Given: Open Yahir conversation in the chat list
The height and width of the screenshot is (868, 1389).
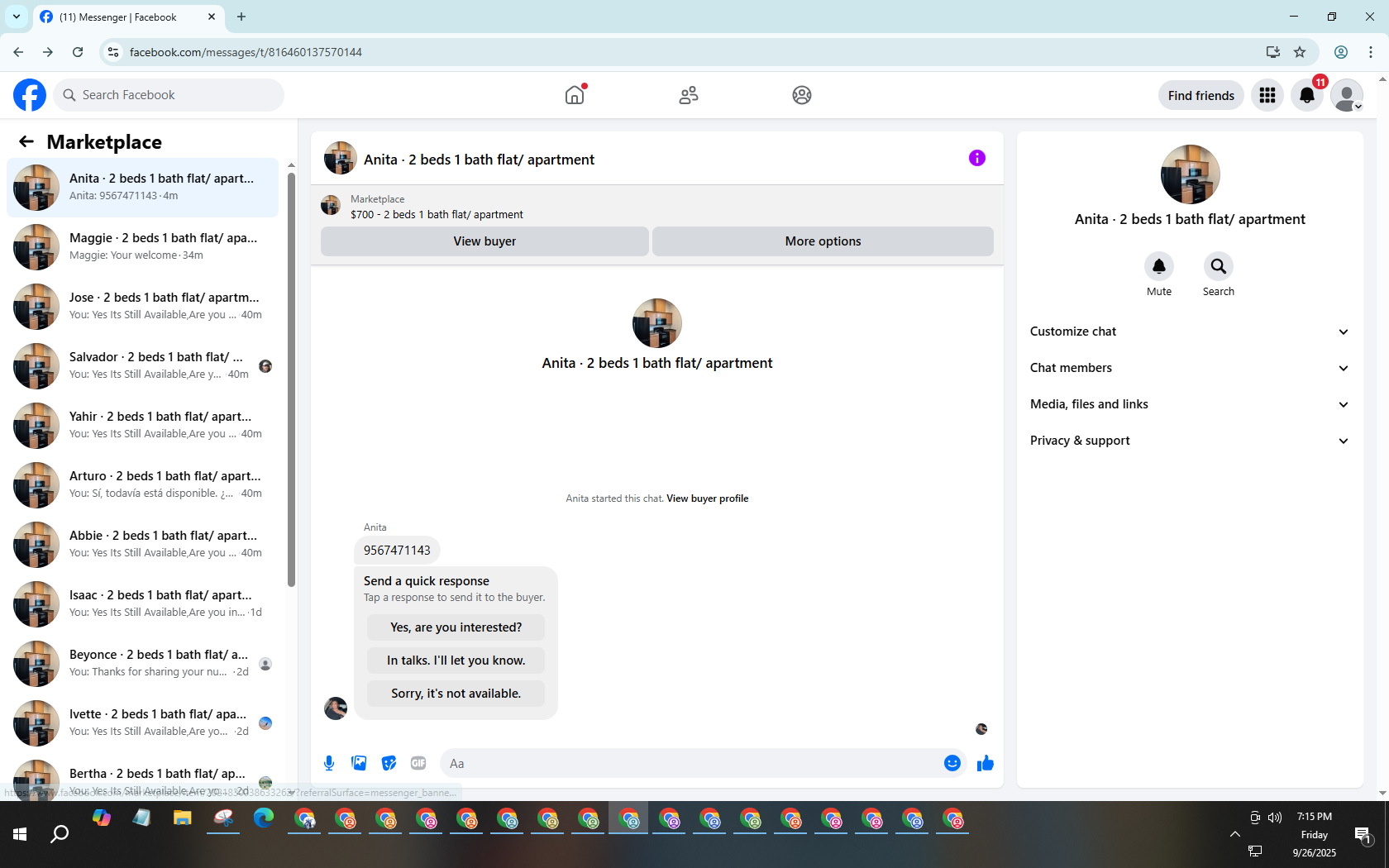Looking at the screenshot, I should click(x=142, y=426).
